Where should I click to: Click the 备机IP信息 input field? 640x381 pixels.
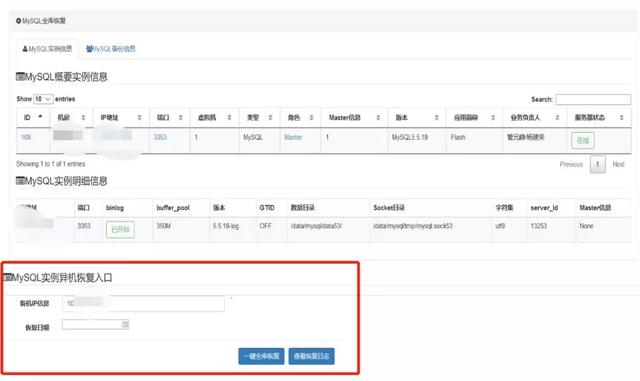(x=143, y=303)
